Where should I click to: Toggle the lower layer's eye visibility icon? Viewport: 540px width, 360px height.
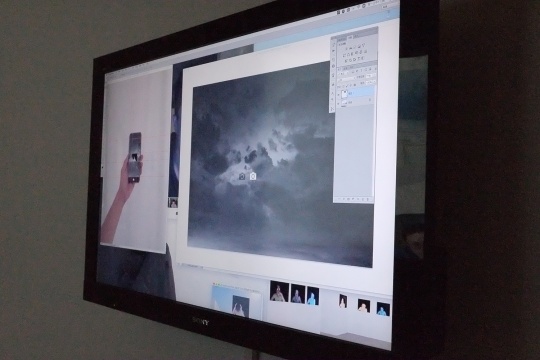coord(339,103)
